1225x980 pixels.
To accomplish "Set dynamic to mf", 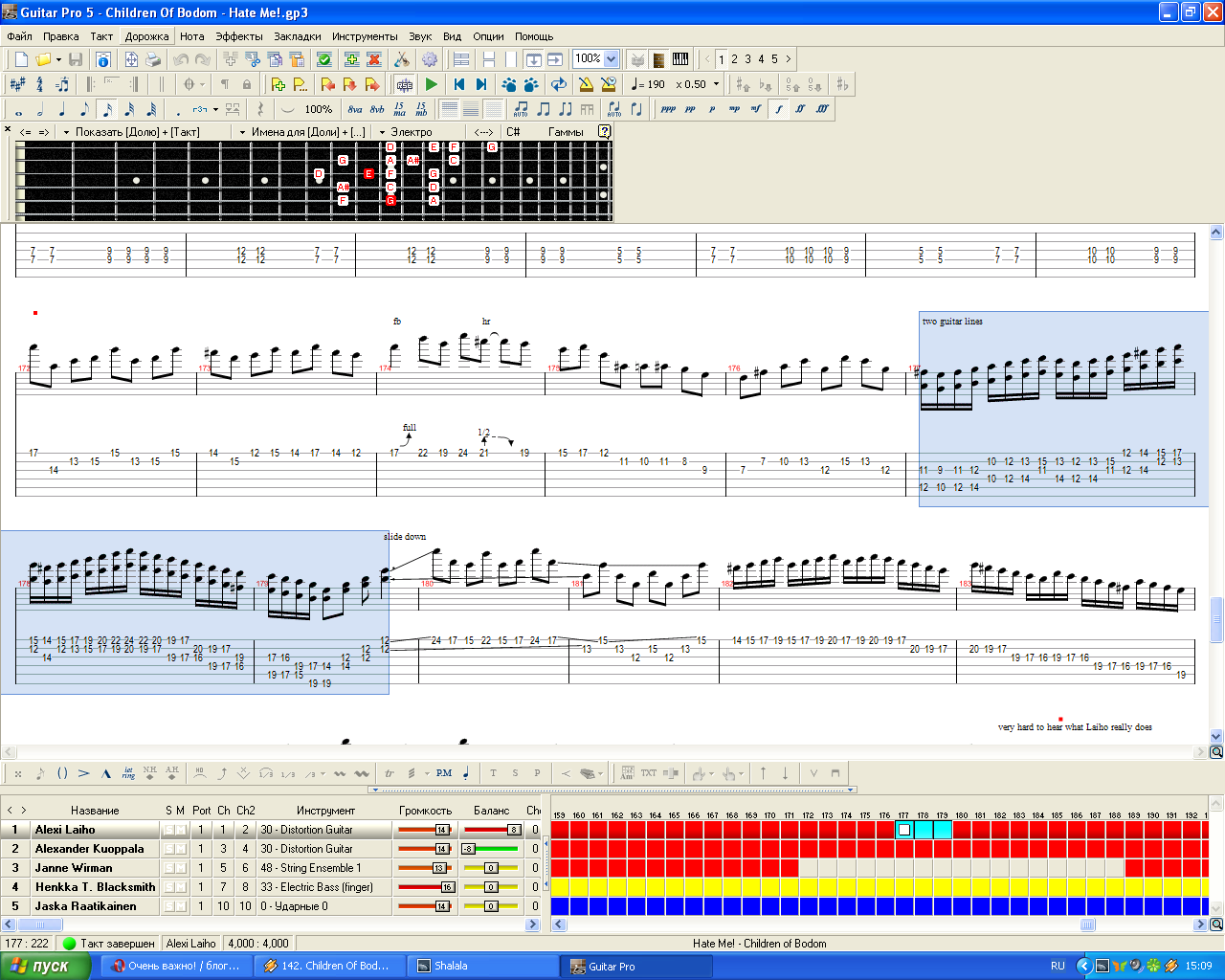I will coord(756,109).
